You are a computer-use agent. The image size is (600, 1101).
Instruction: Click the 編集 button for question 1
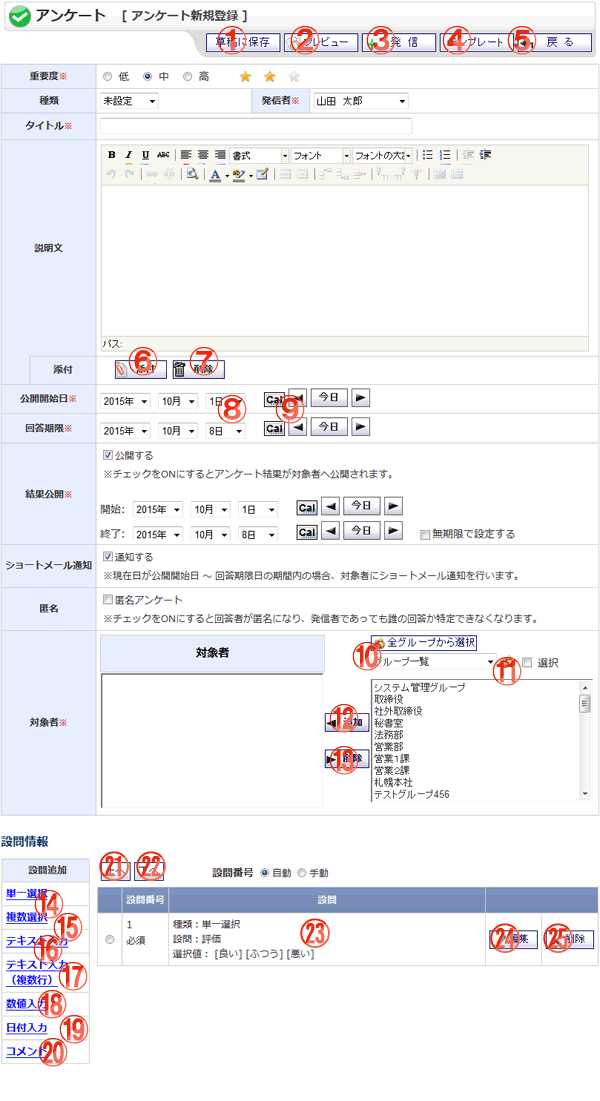coord(514,940)
